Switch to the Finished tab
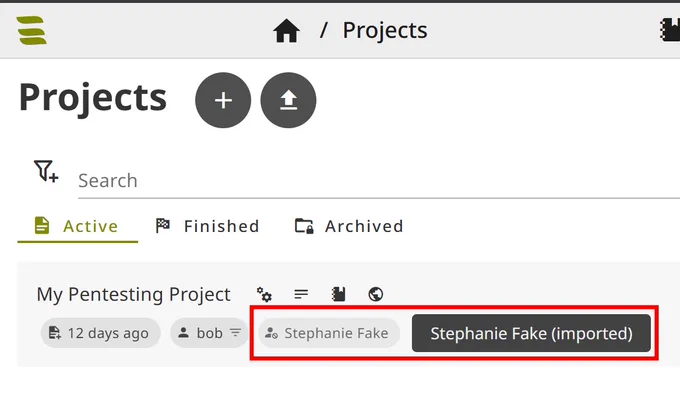Image resolution: width=680 pixels, height=415 pixels. click(207, 226)
